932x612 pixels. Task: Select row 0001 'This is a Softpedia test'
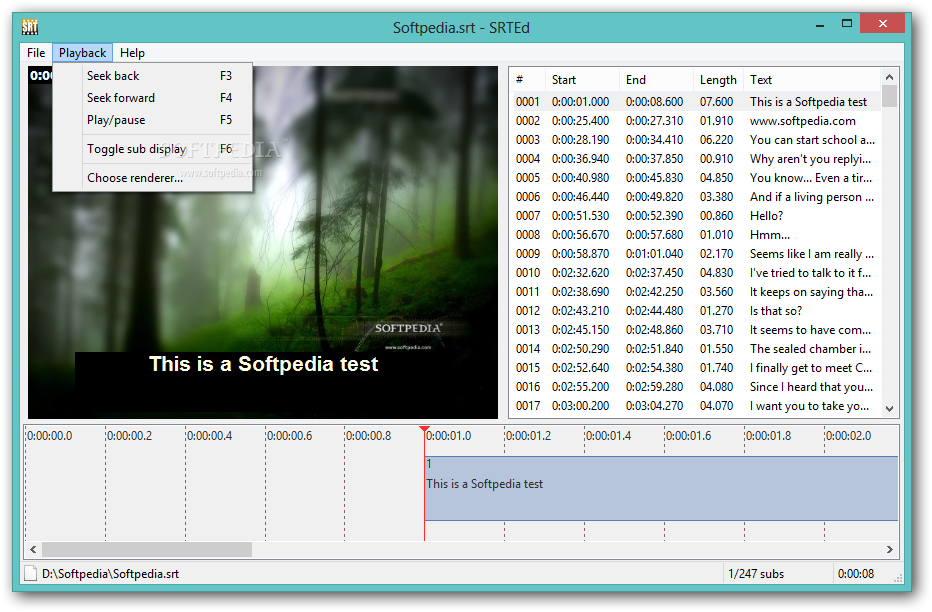coord(697,102)
